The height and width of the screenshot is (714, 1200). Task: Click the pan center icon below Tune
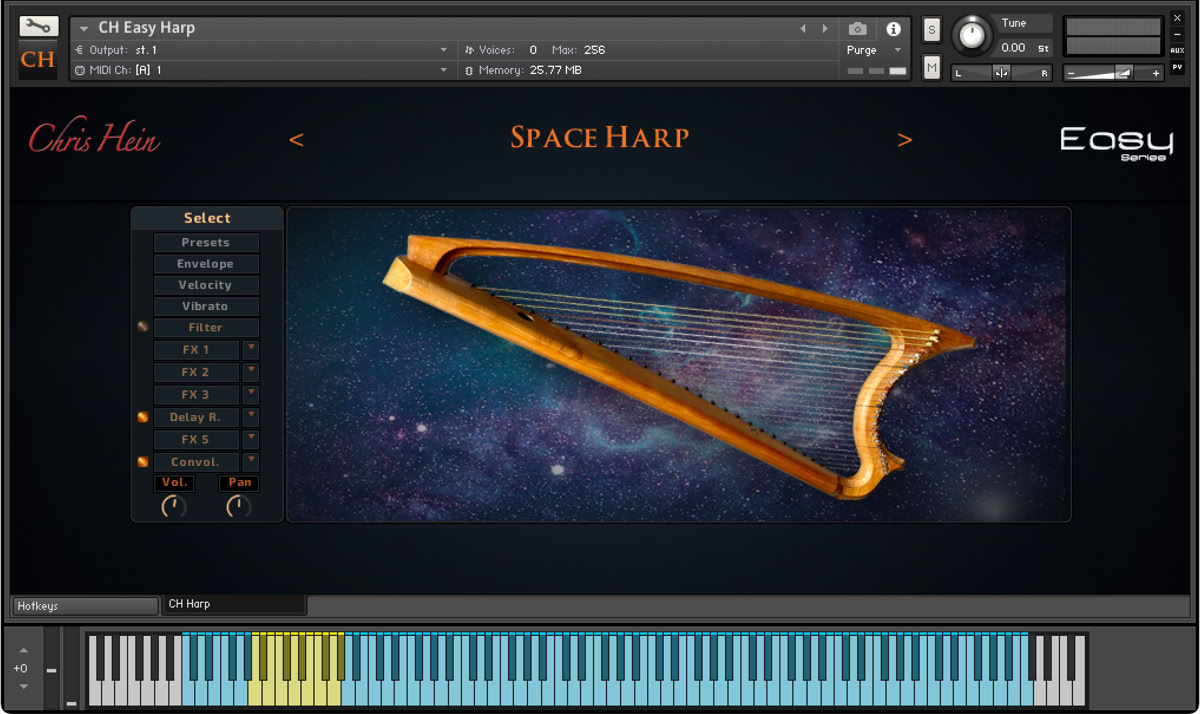pos(1001,73)
